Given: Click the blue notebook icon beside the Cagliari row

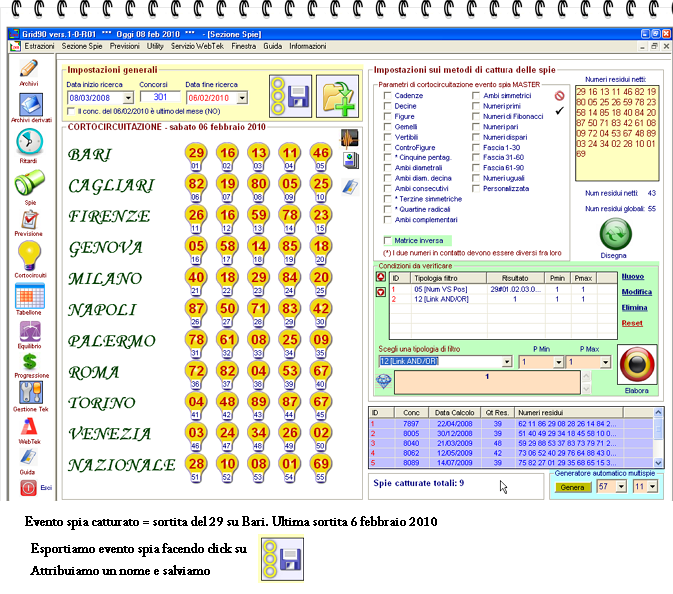Looking at the screenshot, I should coord(350,187).
